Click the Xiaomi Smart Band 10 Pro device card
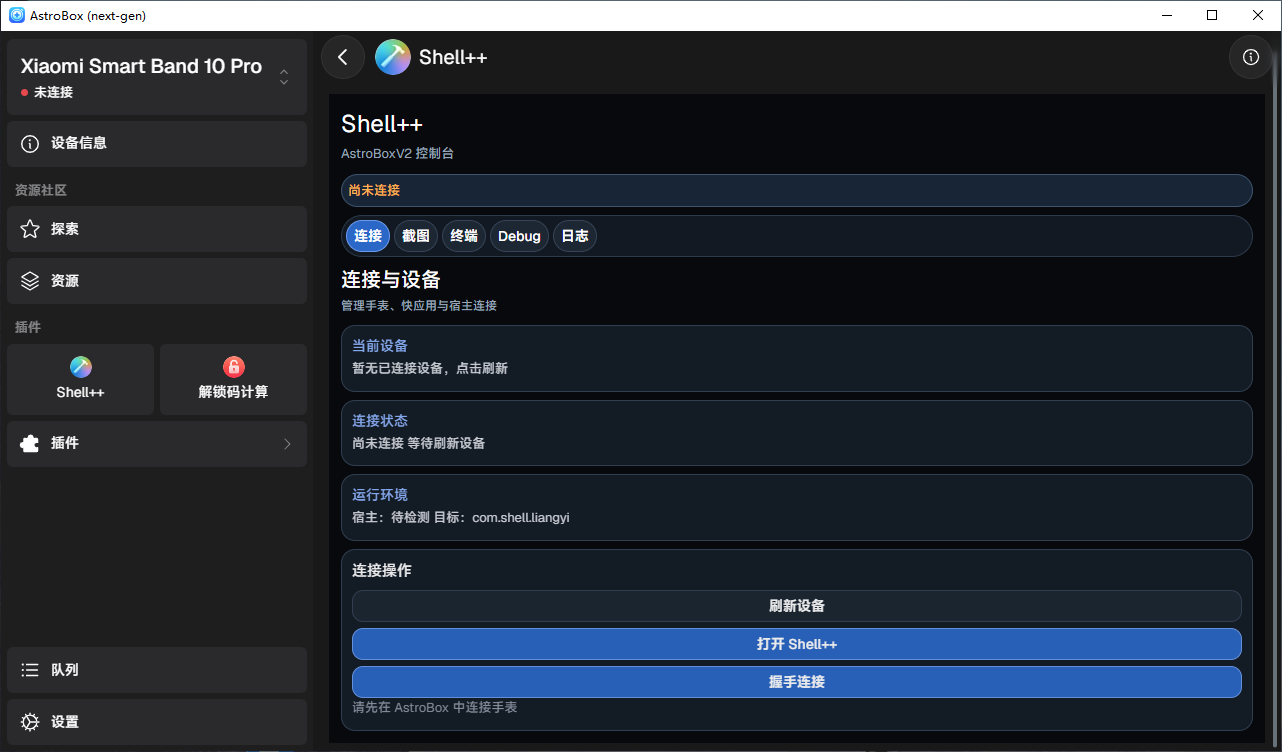 pyautogui.click(x=157, y=77)
